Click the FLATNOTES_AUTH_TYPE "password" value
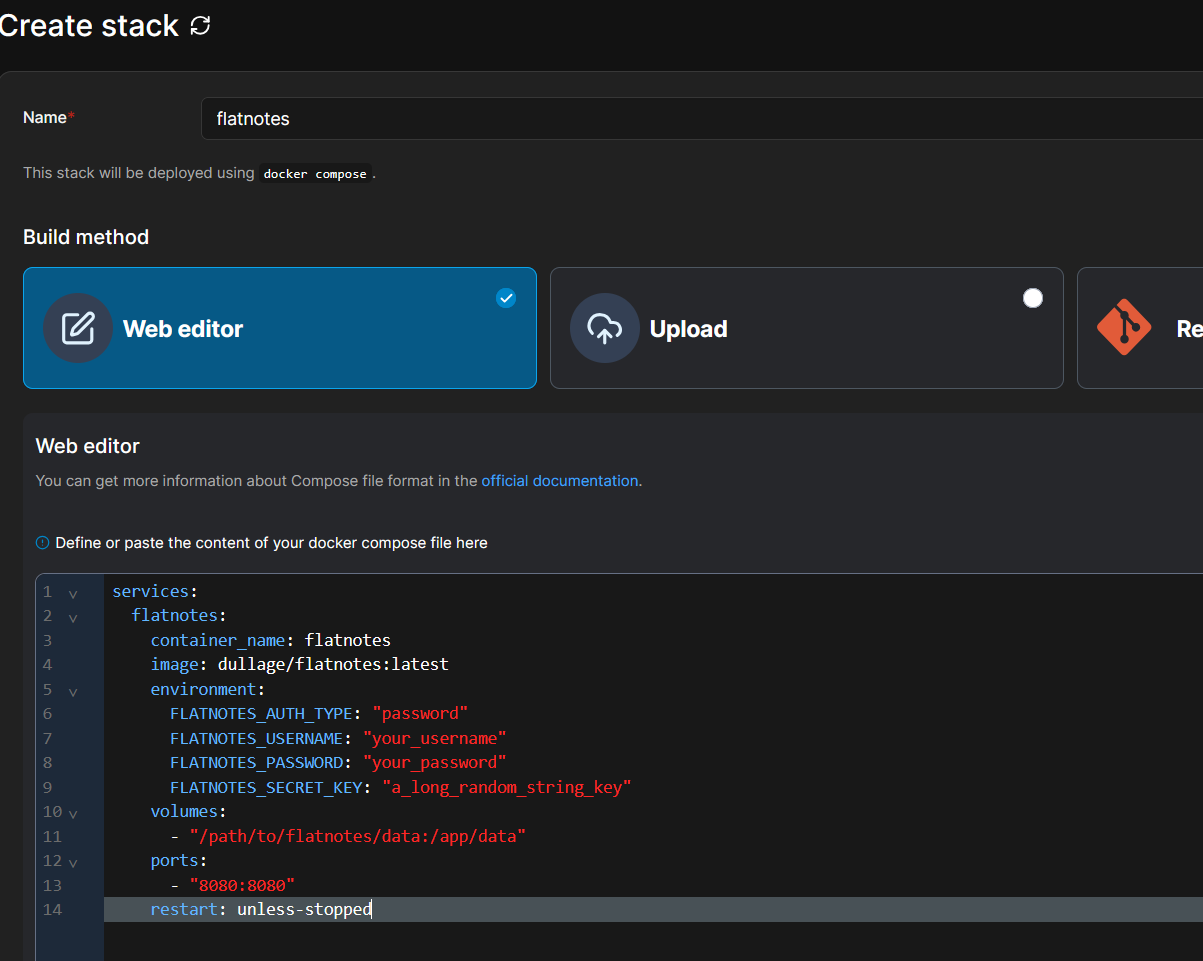The width and height of the screenshot is (1203, 961). [x=420, y=713]
